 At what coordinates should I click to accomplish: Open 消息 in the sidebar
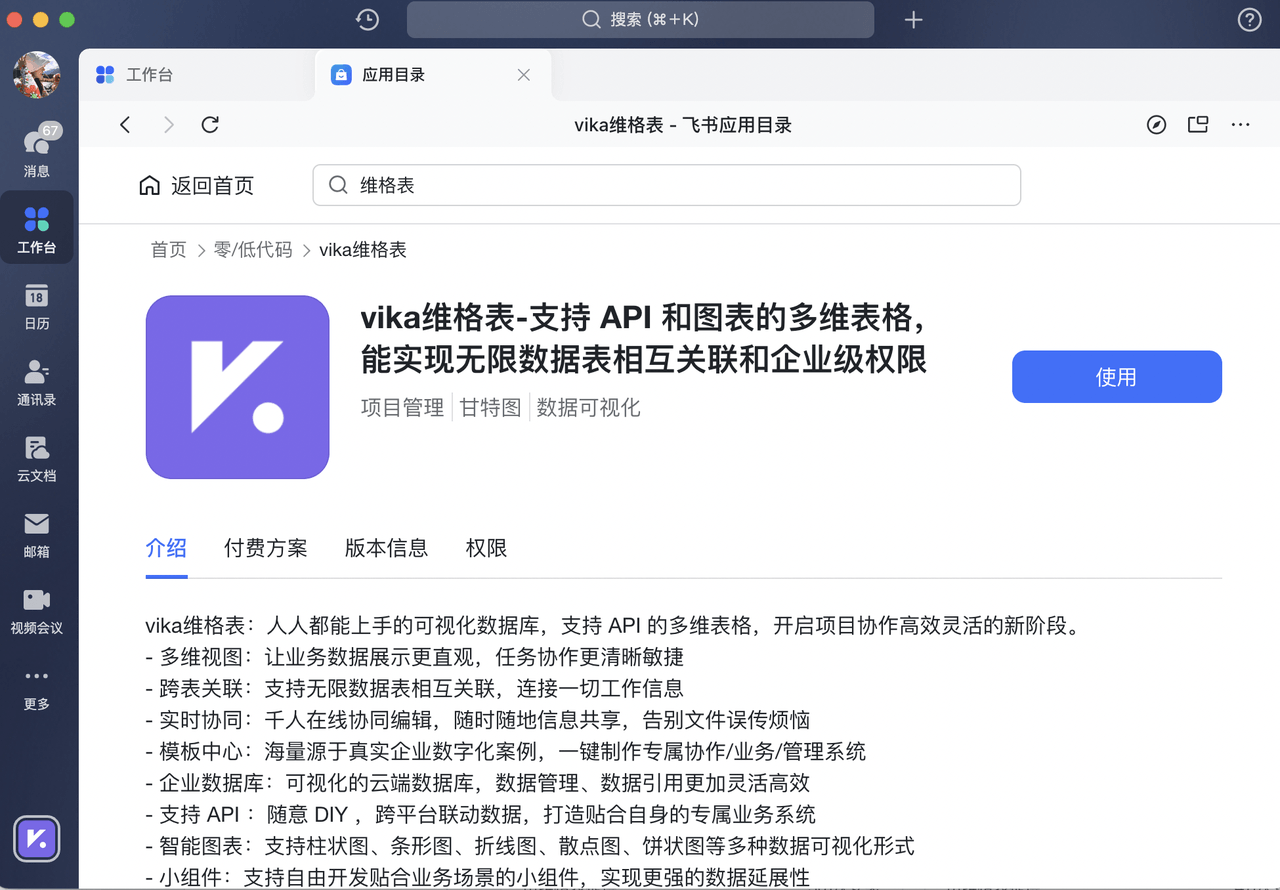[37, 151]
